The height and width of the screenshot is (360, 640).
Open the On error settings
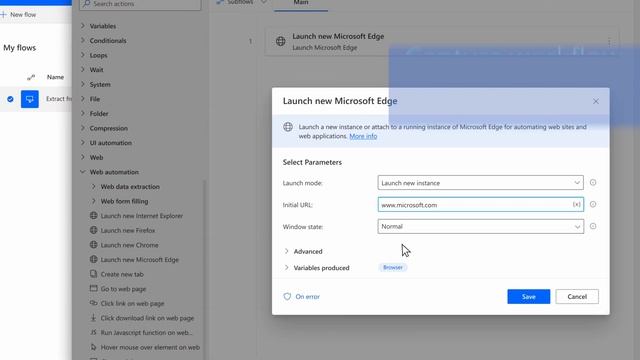(x=302, y=297)
